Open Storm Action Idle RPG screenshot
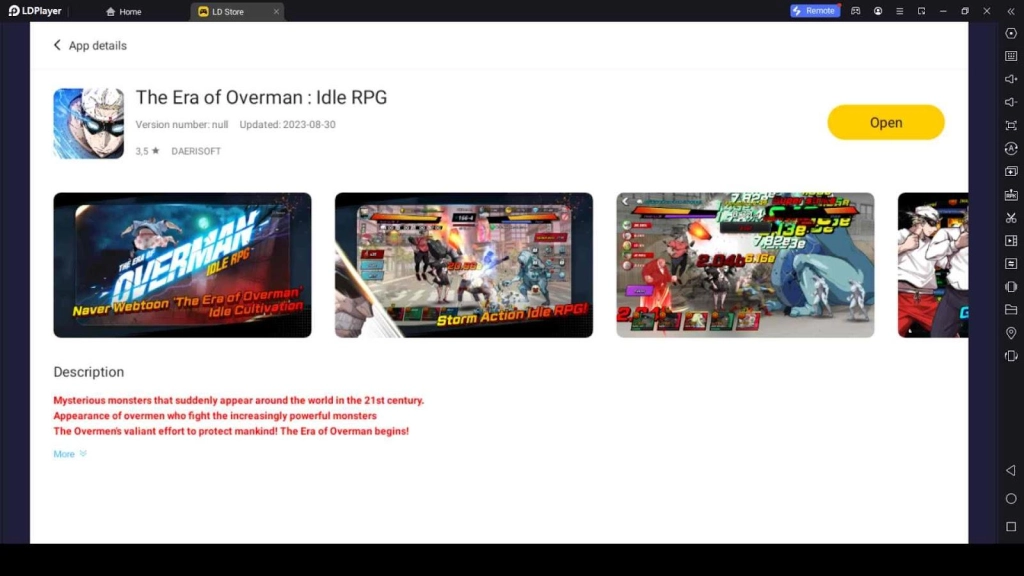This screenshot has height=576, width=1024. 464,264
